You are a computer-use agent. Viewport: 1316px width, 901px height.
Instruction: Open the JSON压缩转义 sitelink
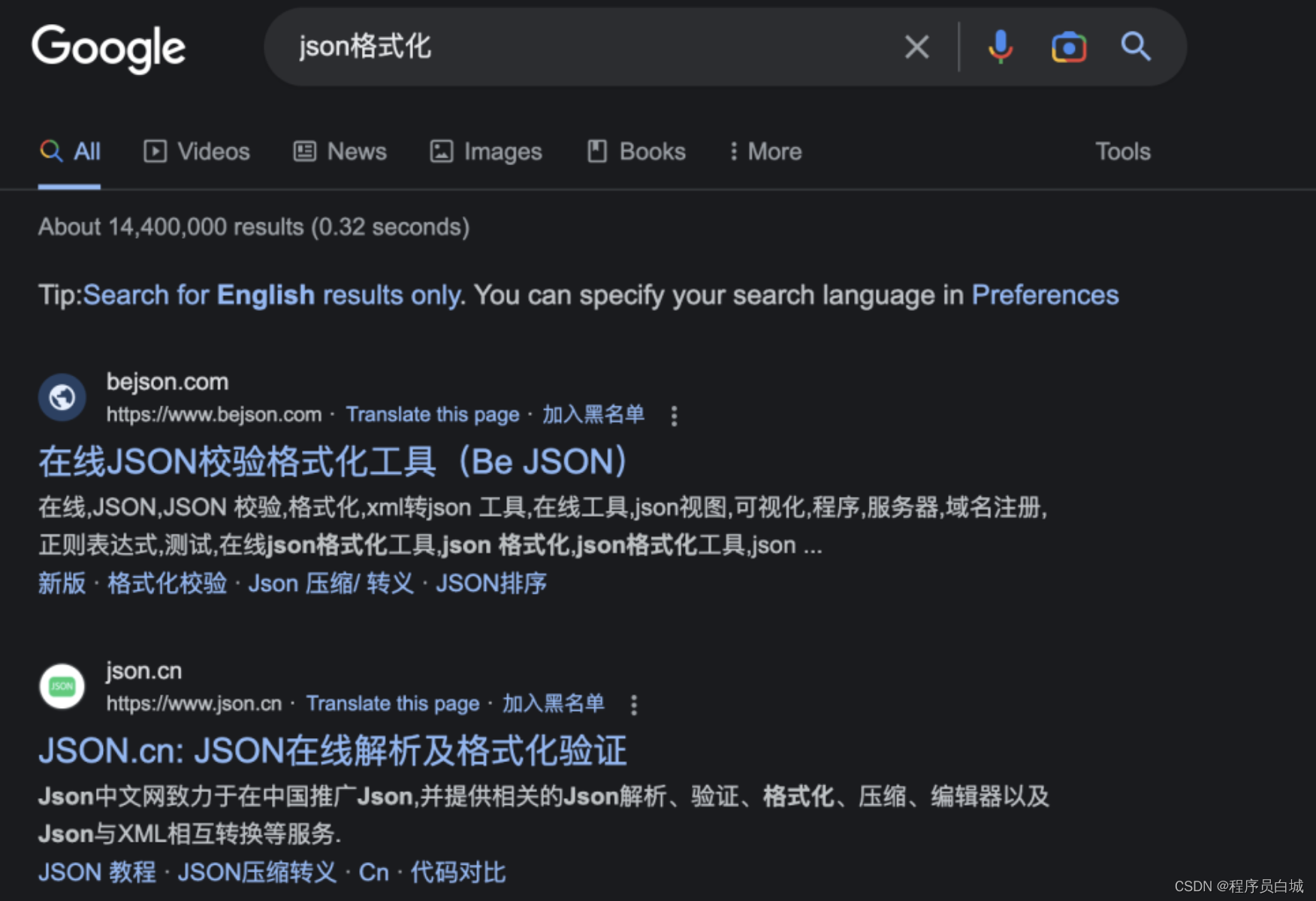(257, 872)
